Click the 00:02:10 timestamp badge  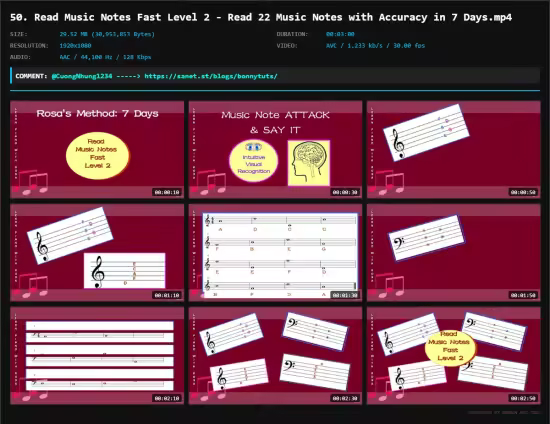point(167,398)
